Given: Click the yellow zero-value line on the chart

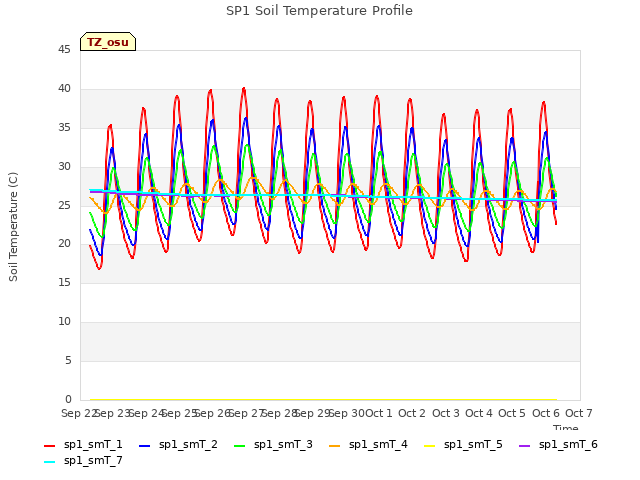Looking at the screenshot, I should click(323, 400).
